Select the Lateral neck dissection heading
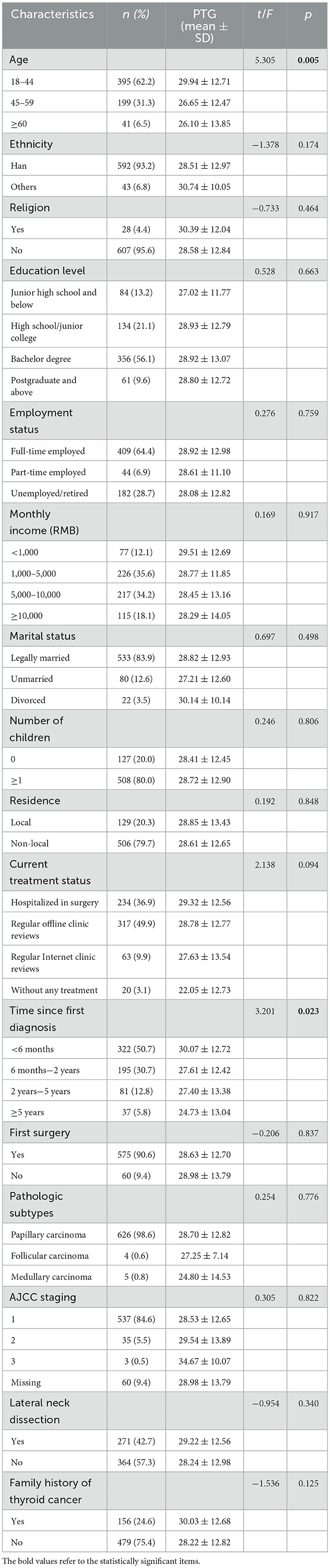330x1568 pixels. pyautogui.click(x=40, y=1410)
